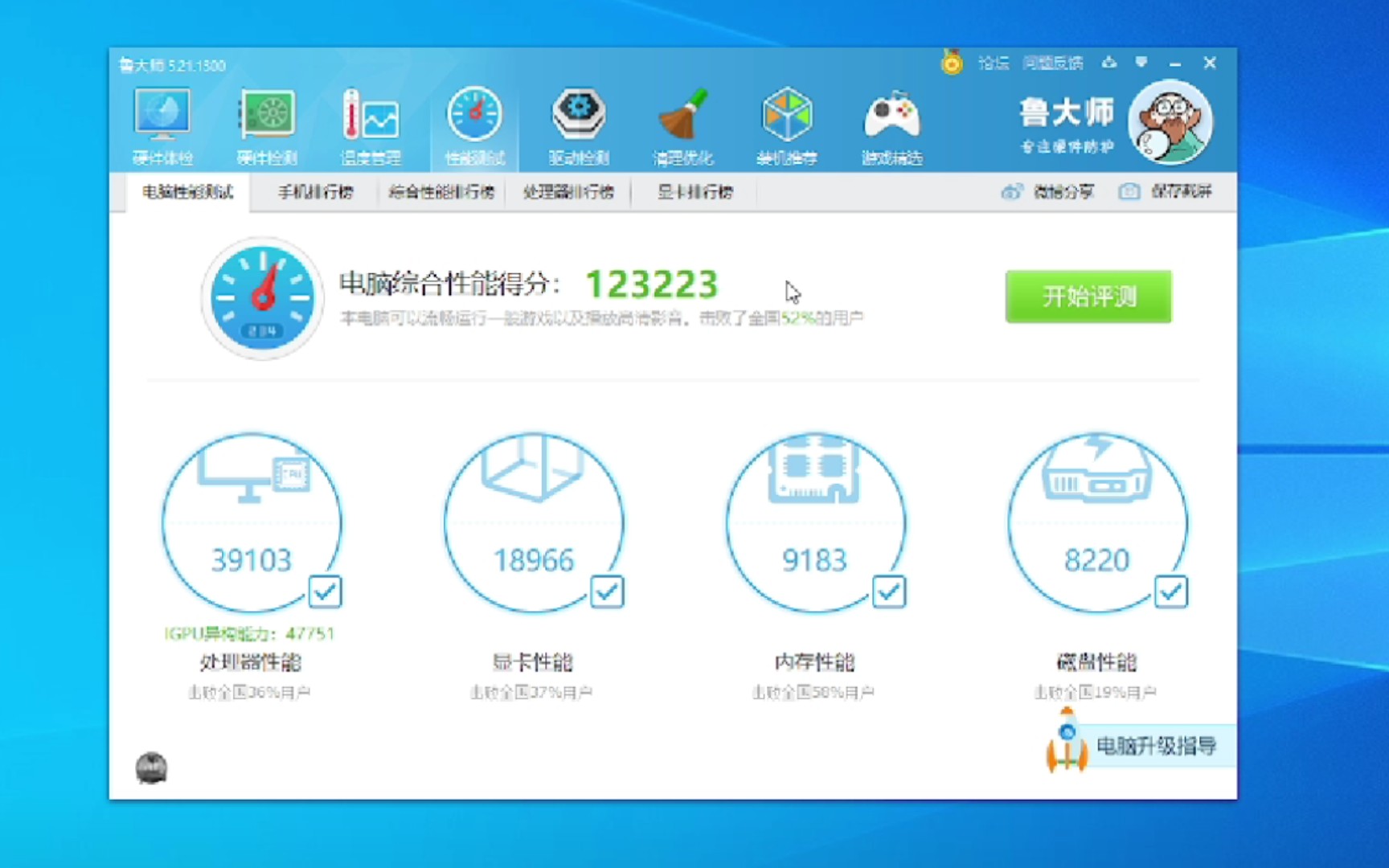This screenshot has height=868, width=1389.
Task: Open the 论坛 forum link
Action: [x=994, y=63]
